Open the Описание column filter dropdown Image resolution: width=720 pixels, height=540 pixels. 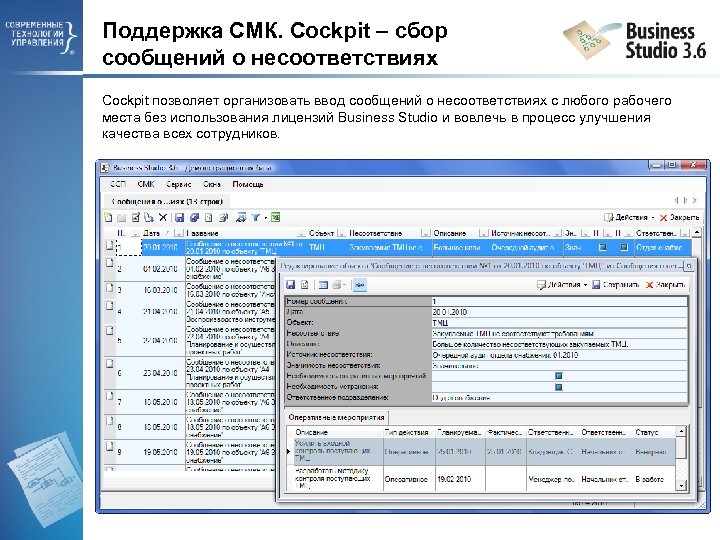coord(483,233)
